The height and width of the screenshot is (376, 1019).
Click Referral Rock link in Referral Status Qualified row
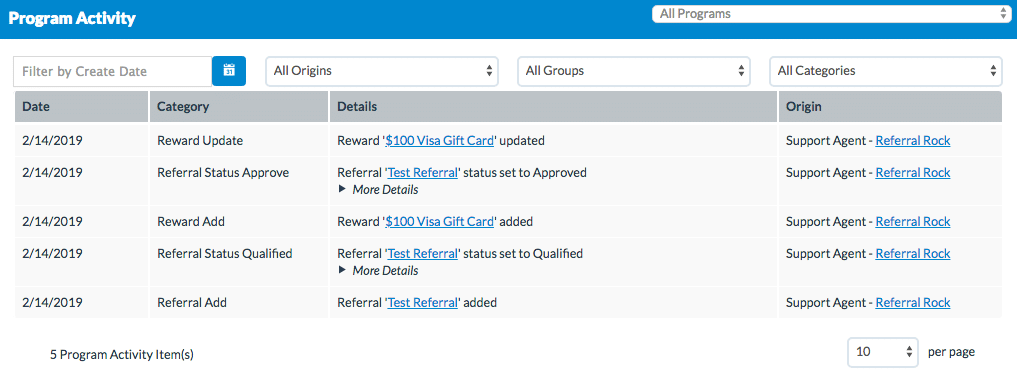tap(912, 253)
